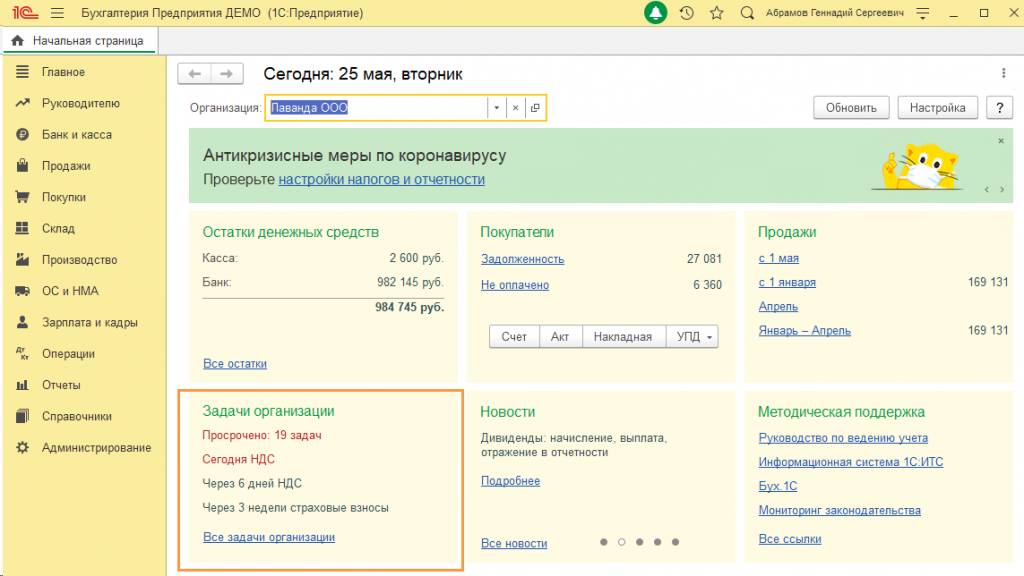Image resolution: width=1024 pixels, height=576 pixels.
Task: Open the three-dot more menu at top right
Action: 1004,73
